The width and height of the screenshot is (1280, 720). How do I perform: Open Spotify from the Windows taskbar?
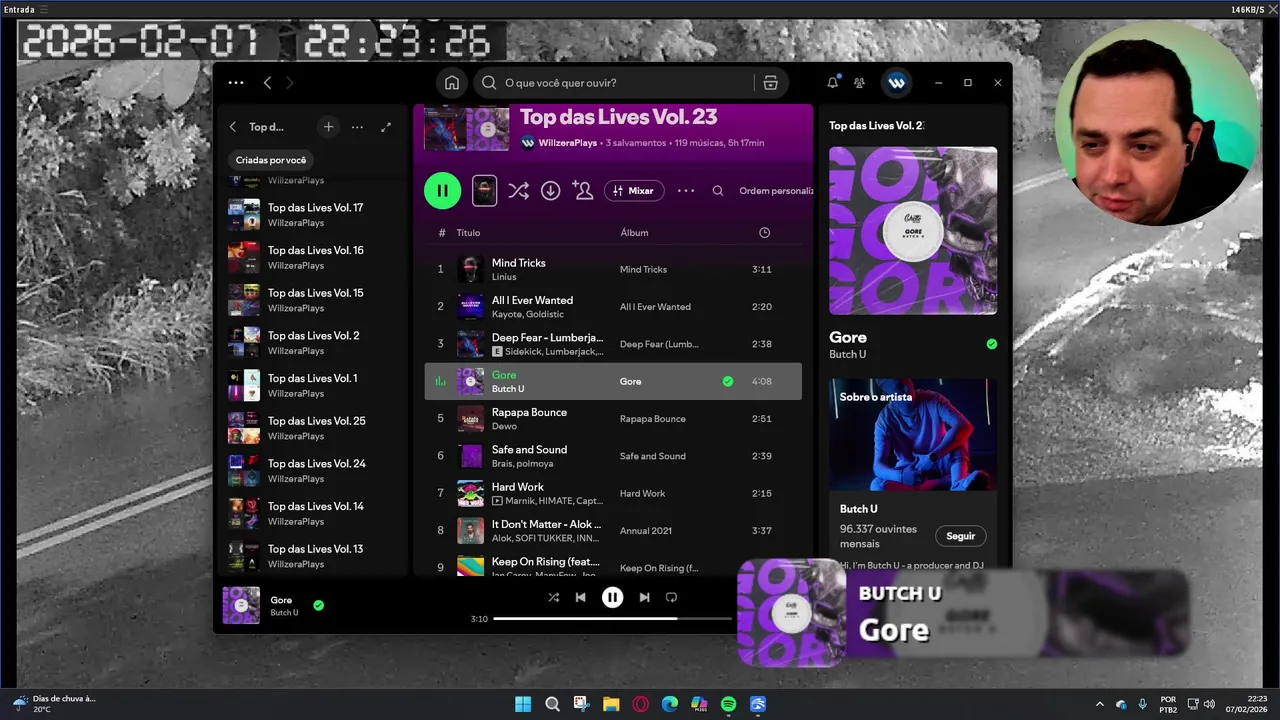pos(728,704)
